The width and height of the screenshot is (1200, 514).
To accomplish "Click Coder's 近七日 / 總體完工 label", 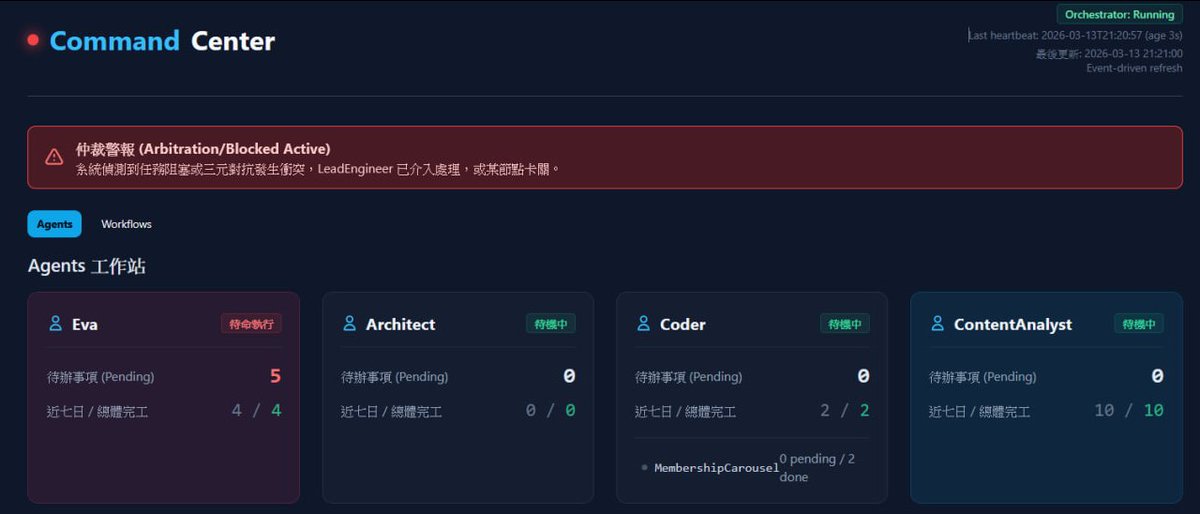I will (x=685, y=411).
